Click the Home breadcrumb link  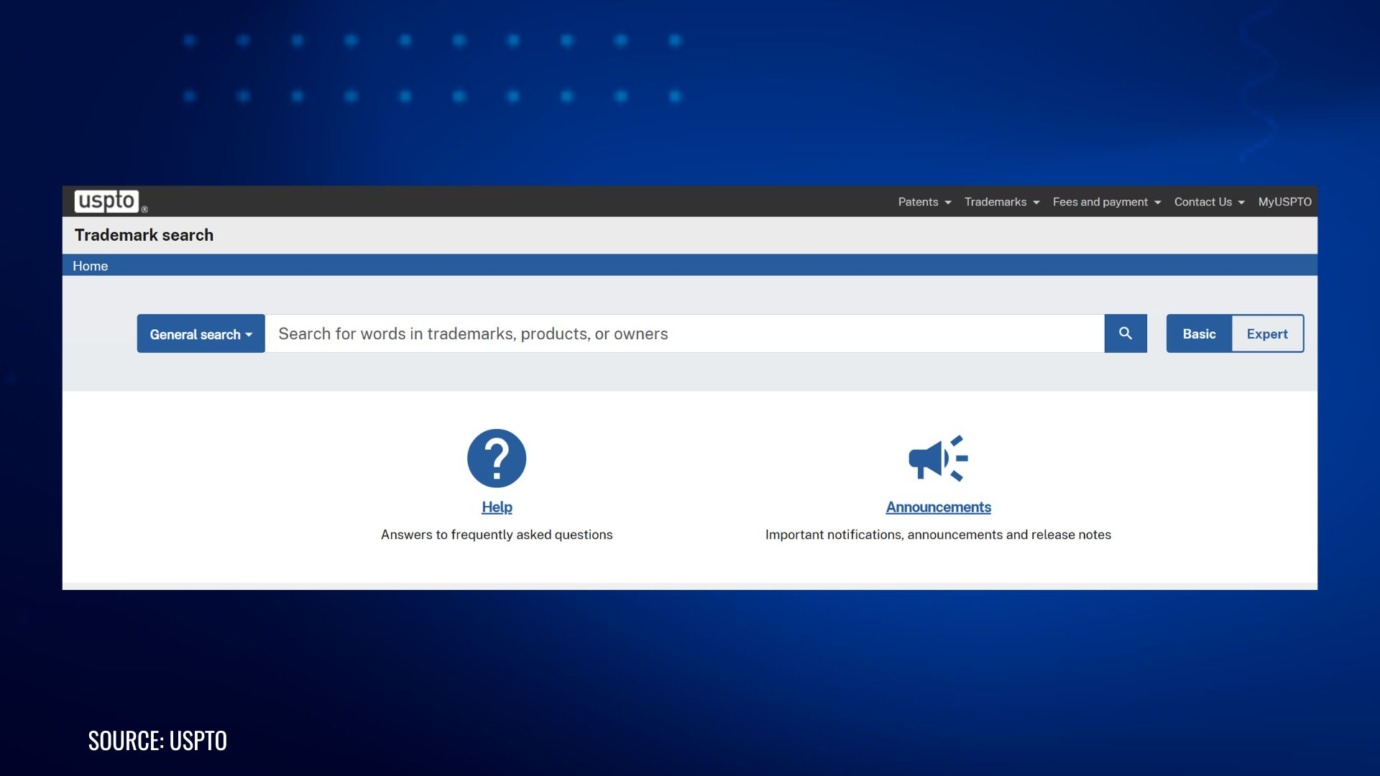pyautogui.click(x=90, y=265)
